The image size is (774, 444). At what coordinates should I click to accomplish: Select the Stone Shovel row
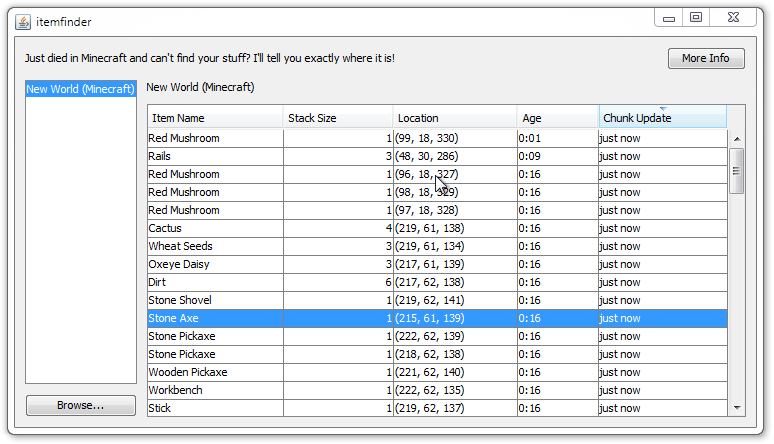[437, 300]
